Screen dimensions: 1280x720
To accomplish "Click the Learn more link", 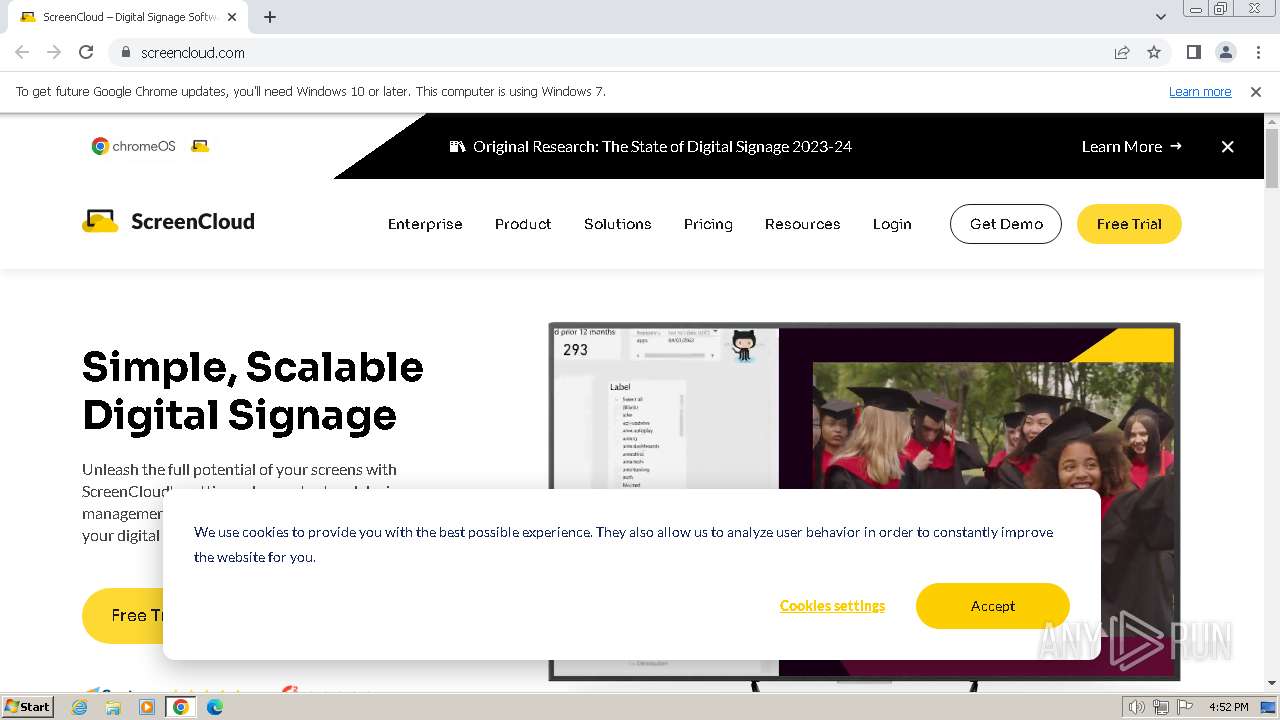I will [1200, 91].
